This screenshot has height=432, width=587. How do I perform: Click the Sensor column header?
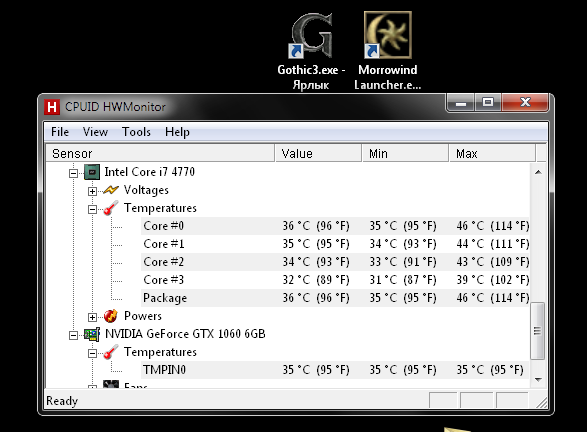[160, 153]
